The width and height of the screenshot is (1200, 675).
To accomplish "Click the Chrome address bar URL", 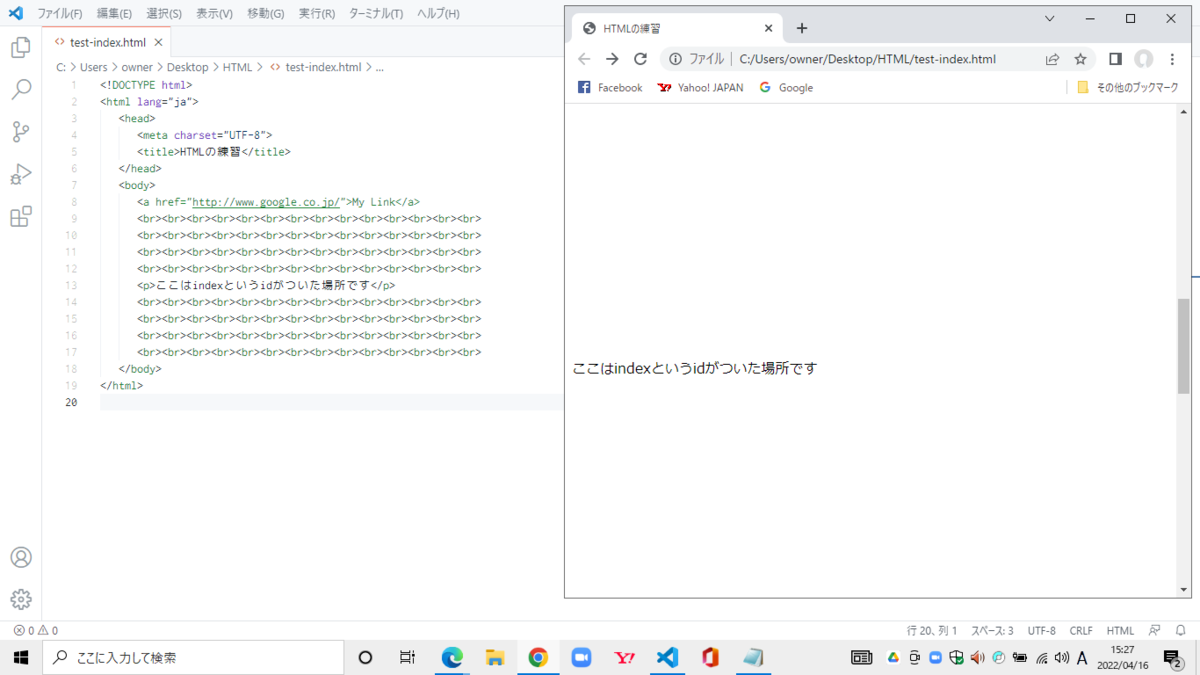I will click(867, 59).
